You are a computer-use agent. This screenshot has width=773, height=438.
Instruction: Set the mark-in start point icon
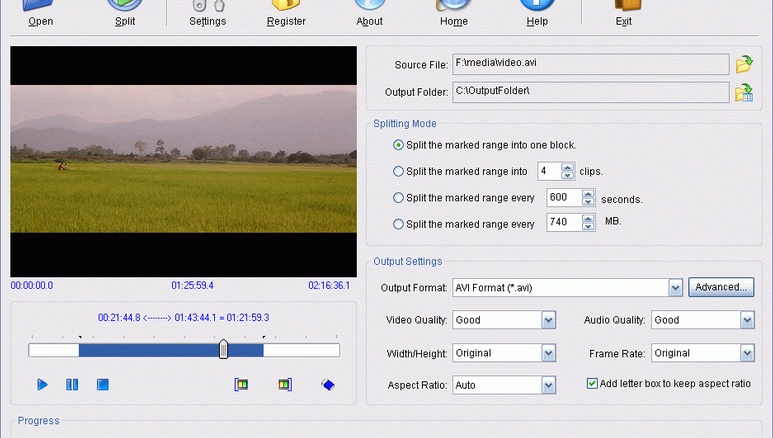[241, 384]
